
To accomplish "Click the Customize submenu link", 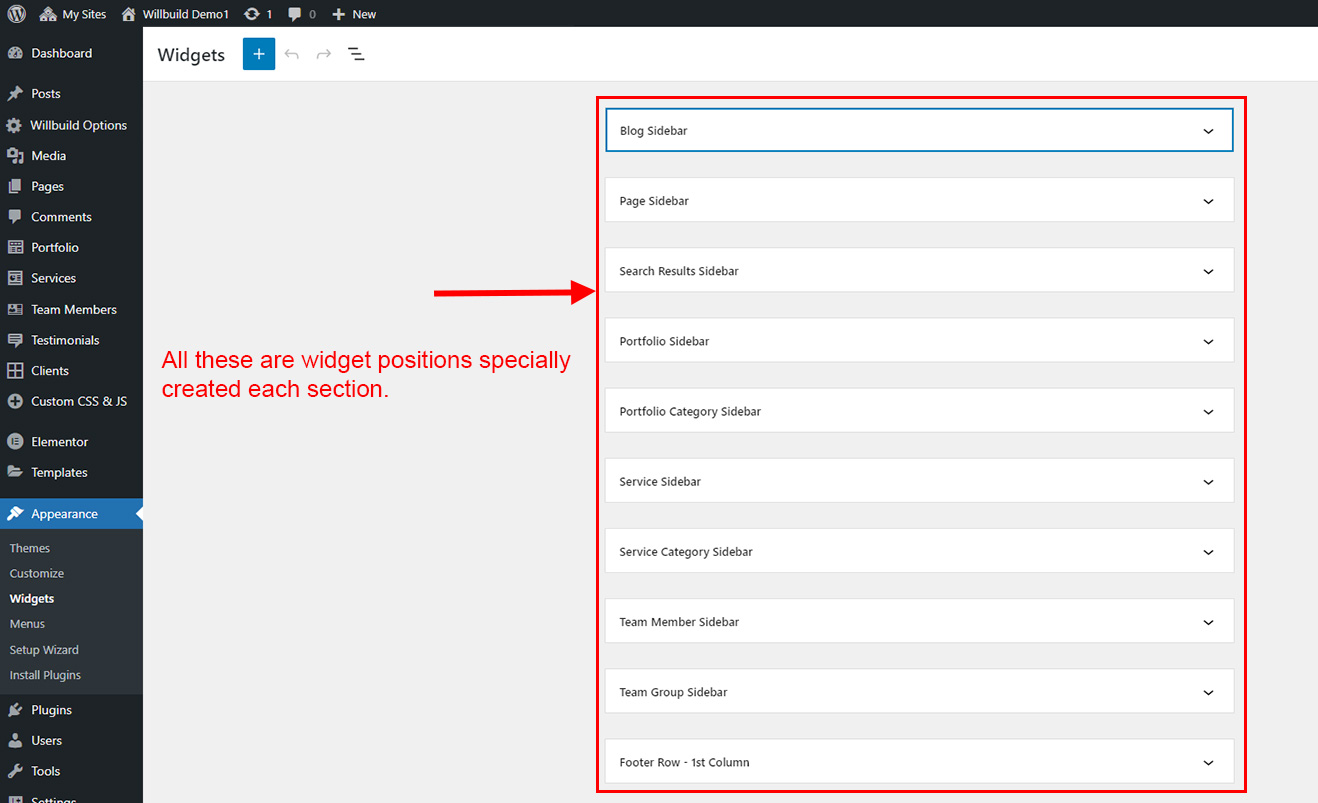I will 37,573.
